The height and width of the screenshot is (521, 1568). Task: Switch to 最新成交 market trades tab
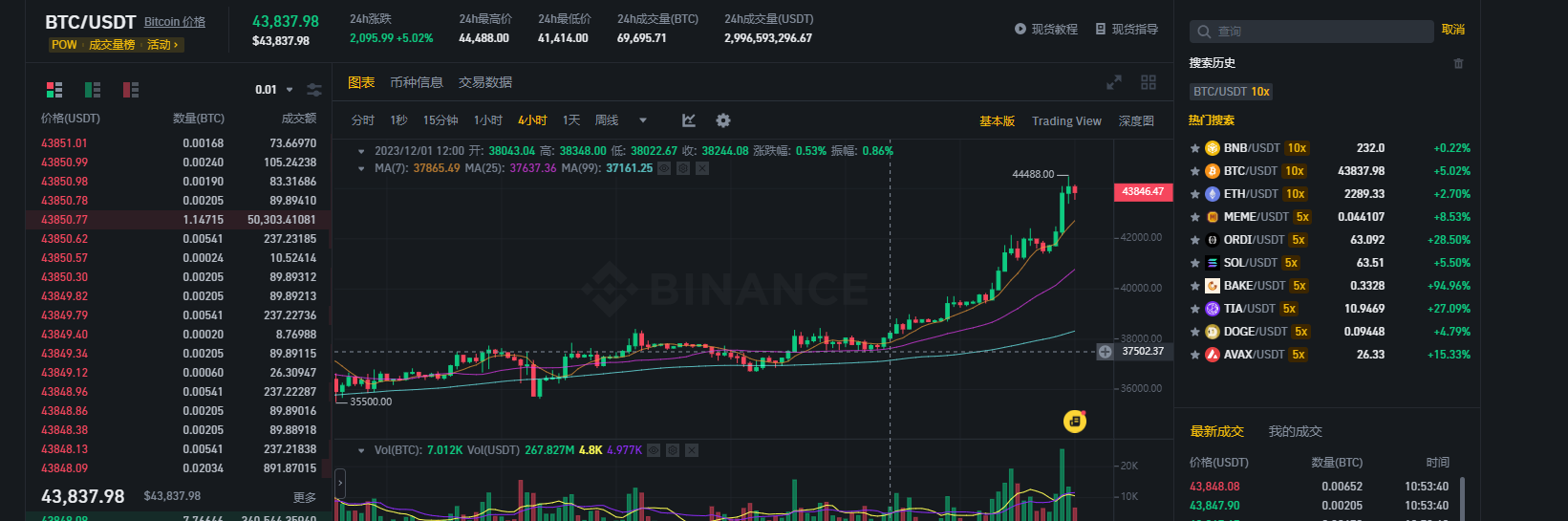point(1216,431)
